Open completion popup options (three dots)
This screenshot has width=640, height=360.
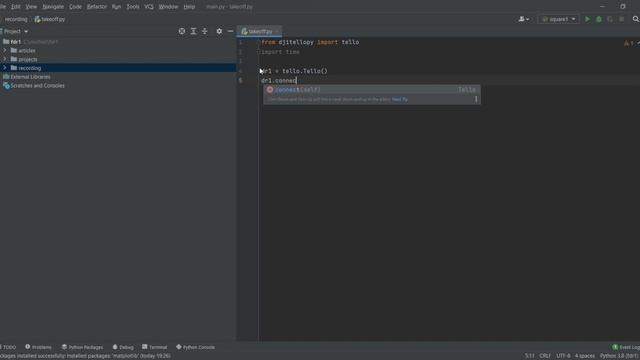476,99
